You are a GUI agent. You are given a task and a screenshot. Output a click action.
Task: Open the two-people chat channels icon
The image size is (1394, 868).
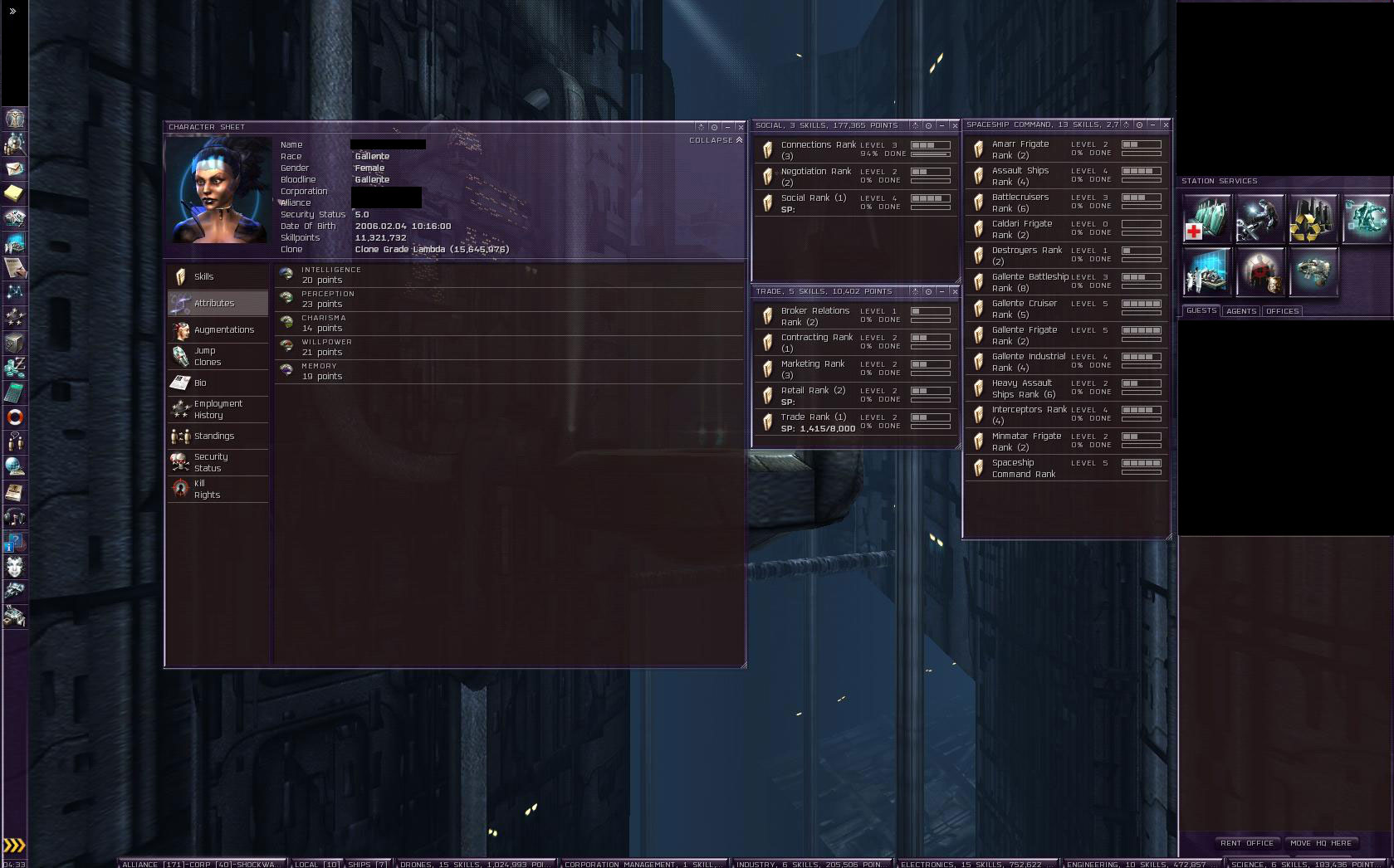pos(15,442)
